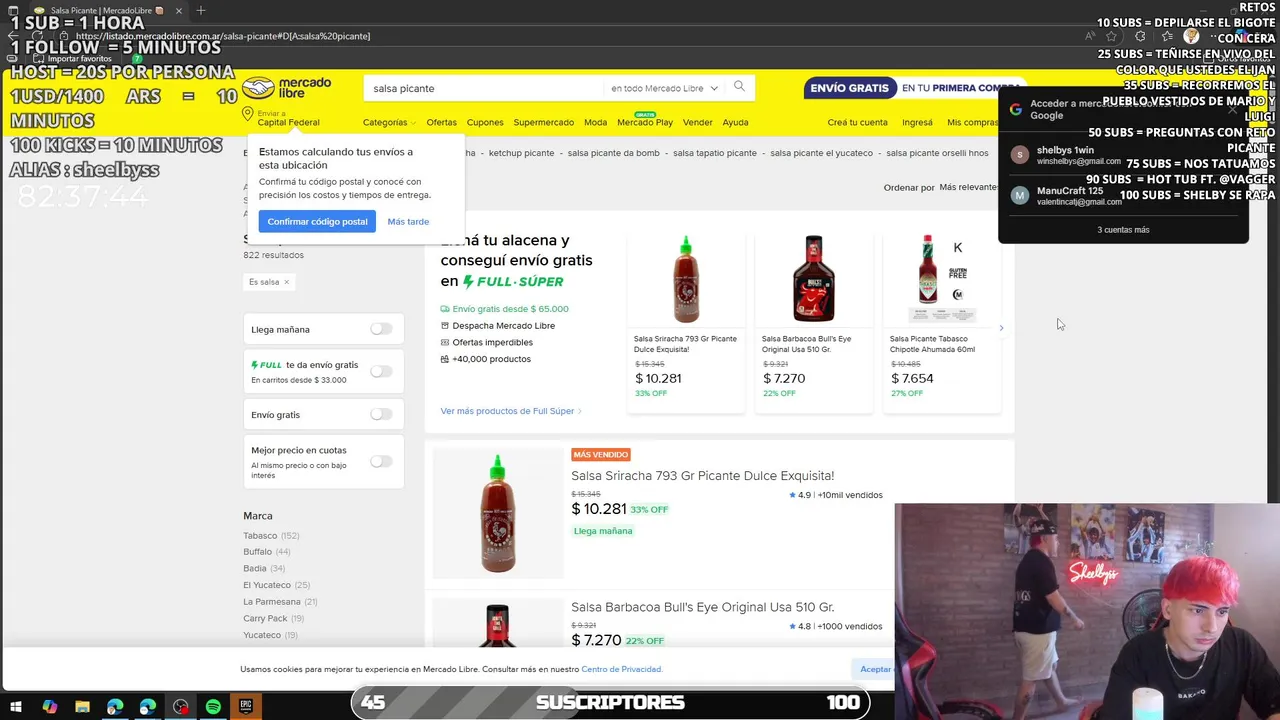Screen dimensions: 1280x720
Task: Open OBS Studio in the taskbar
Action: 181,706
